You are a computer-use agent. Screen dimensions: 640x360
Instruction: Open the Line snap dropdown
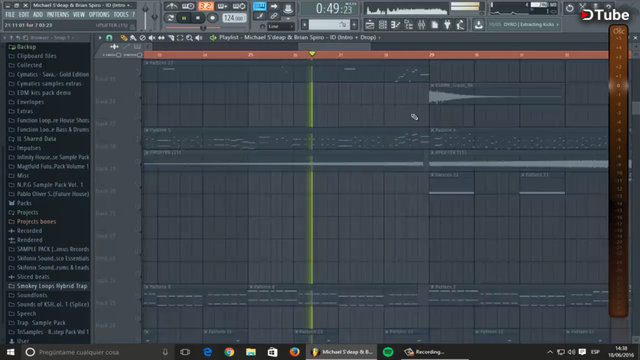pos(281,27)
